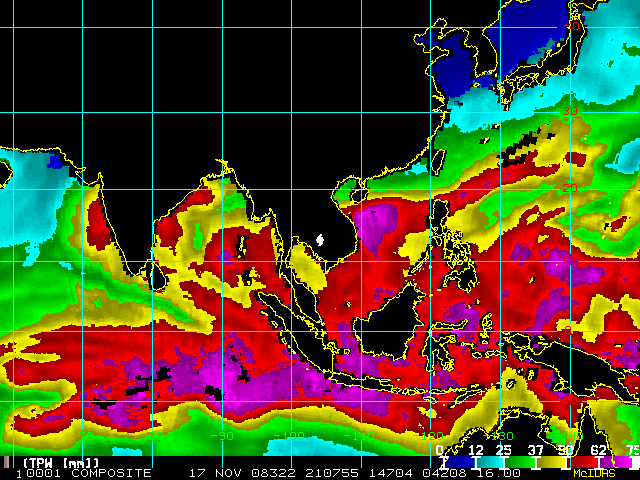Click the "0001" frame number text
The image size is (640, 480).
[44, 473]
